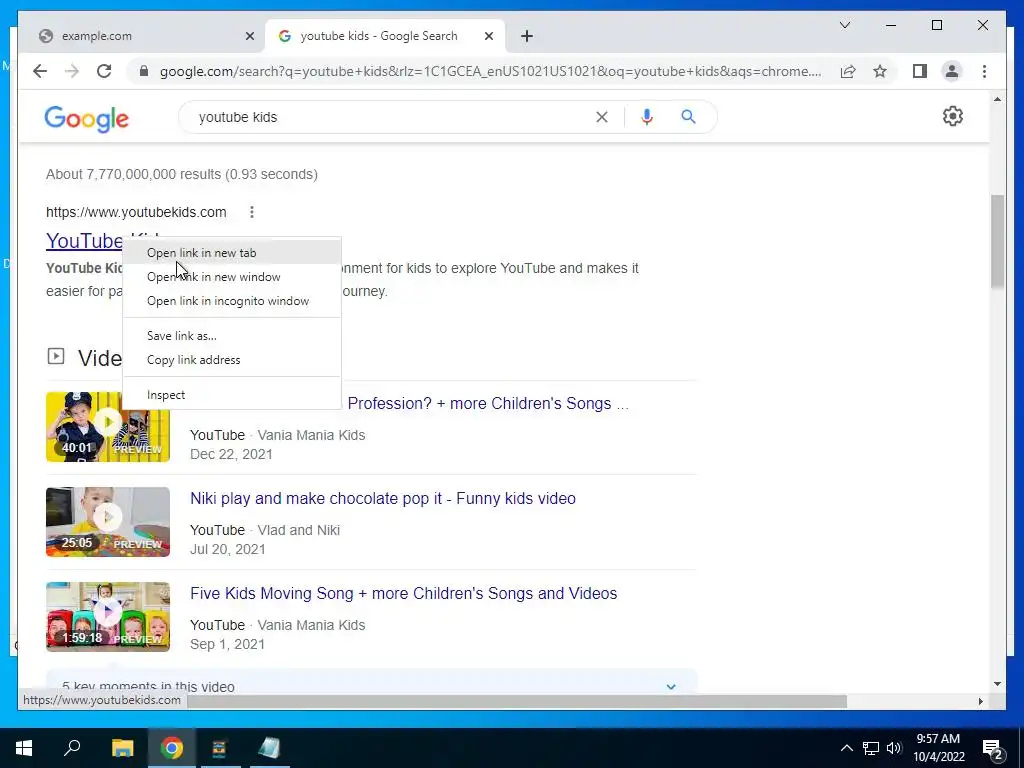Open Niki play and make chocolate pop it video
Viewport: 1024px width, 768px height.
coord(383,498)
